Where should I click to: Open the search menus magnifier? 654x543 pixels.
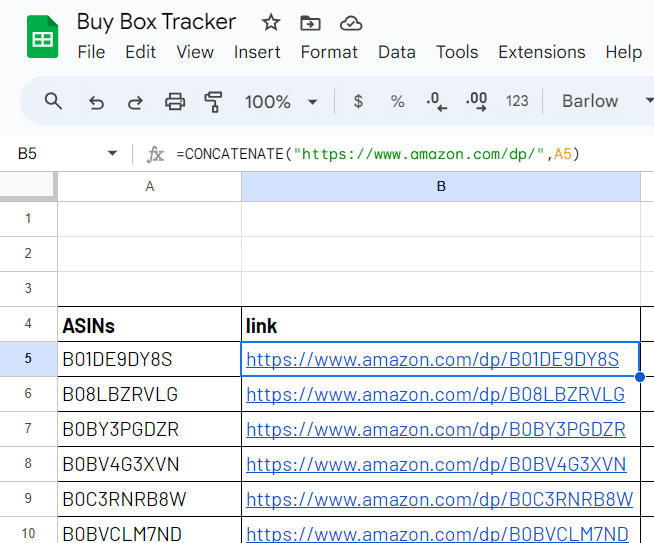tap(54, 101)
